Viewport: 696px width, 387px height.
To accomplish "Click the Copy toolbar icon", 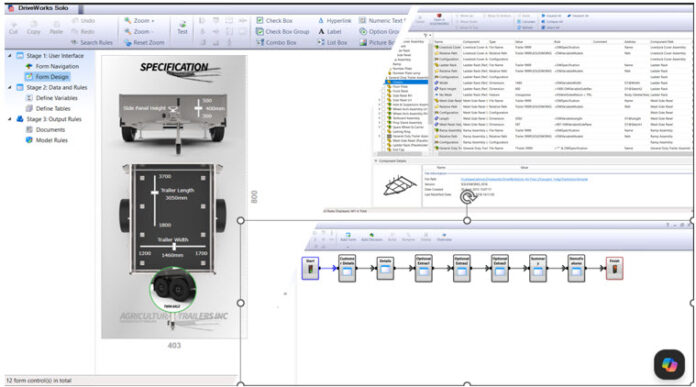I will coord(33,27).
